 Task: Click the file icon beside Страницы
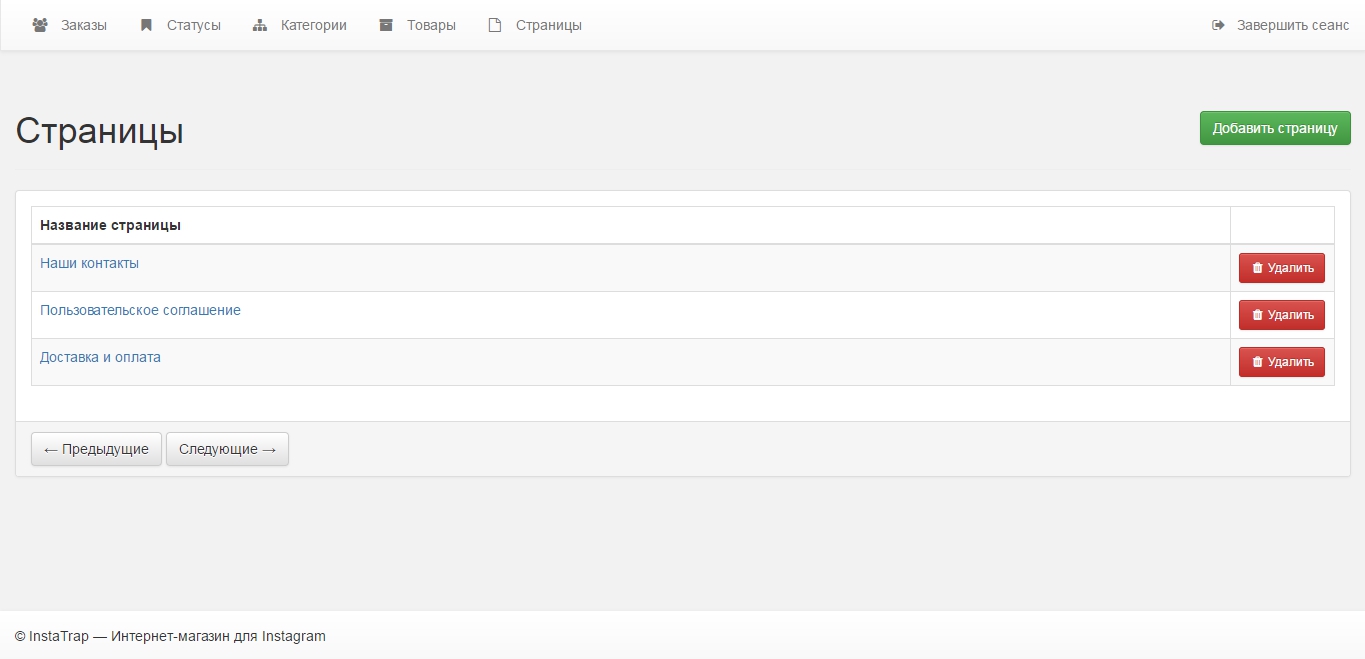click(494, 25)
